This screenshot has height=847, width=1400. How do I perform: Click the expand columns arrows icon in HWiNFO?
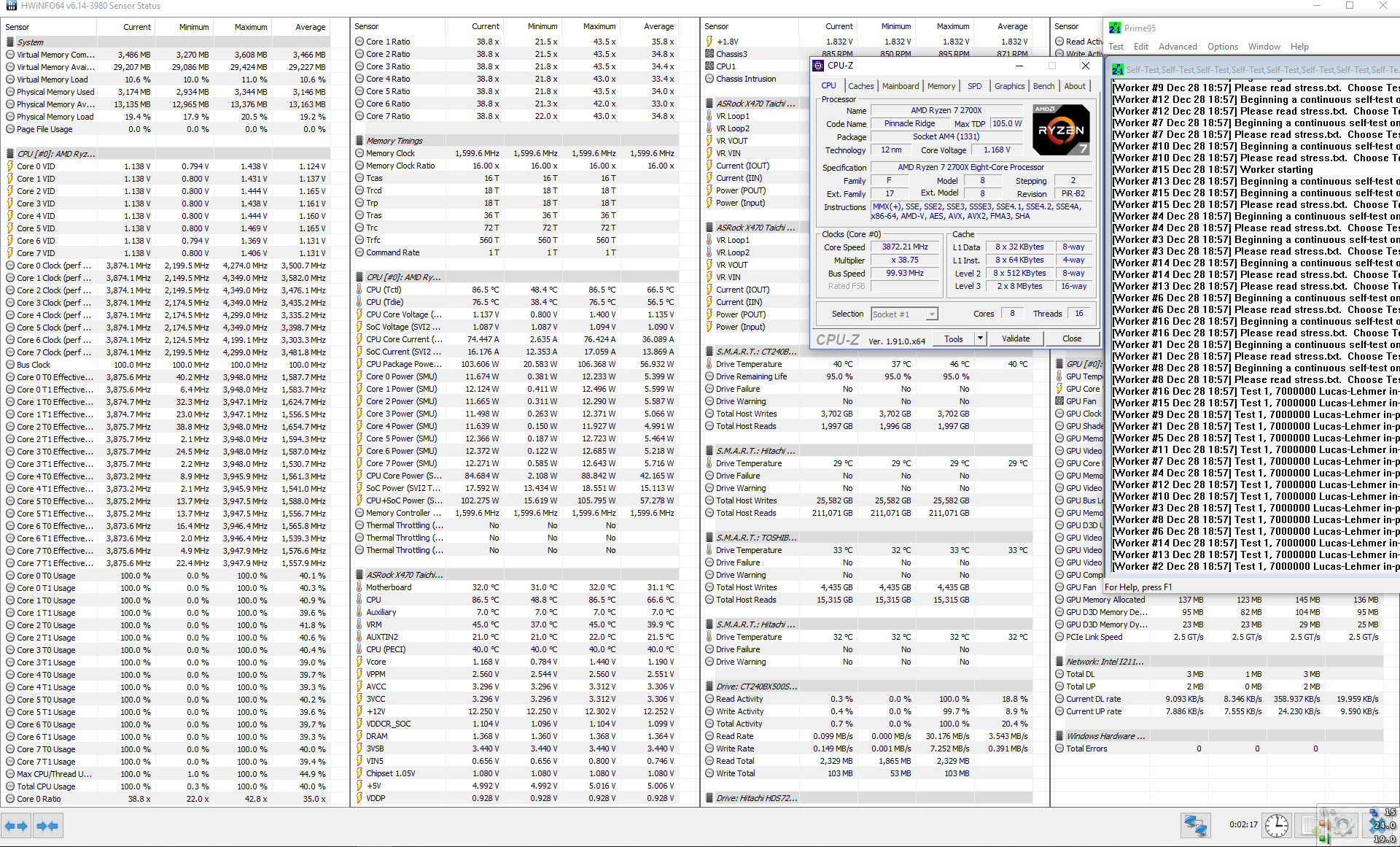coord(16,826)
